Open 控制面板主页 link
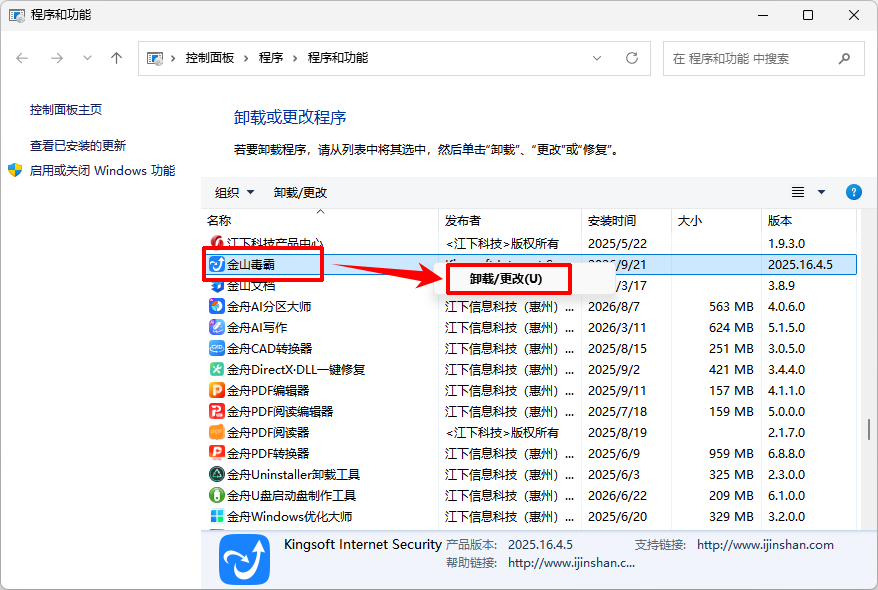The width and height of the screenshot is (878, 590). coord(66,110)
